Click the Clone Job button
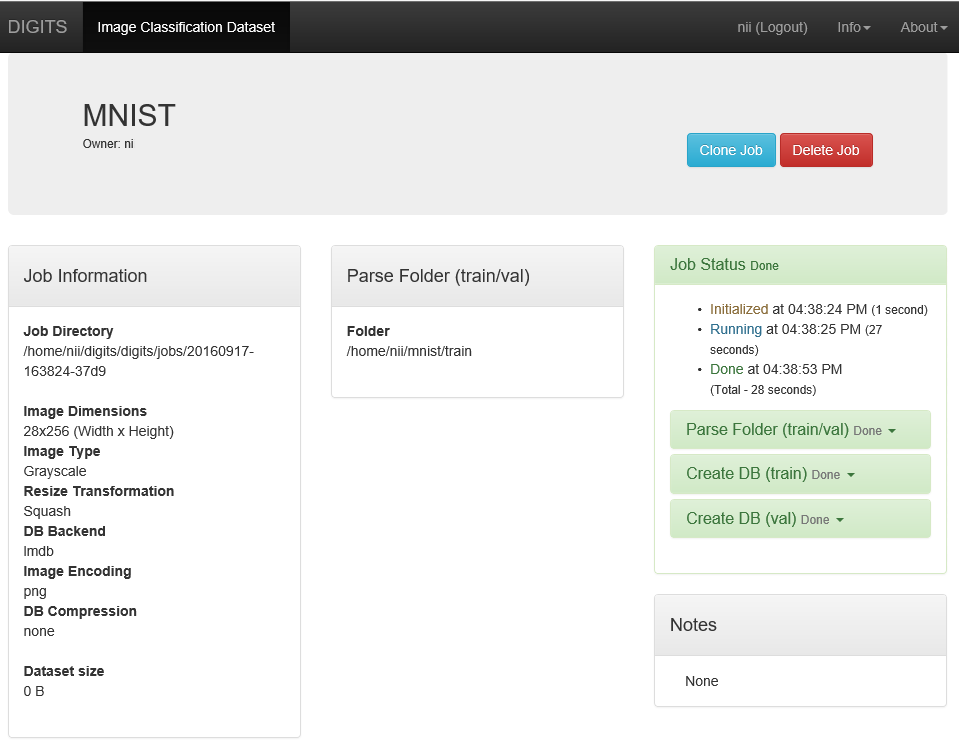 click(731, 150)
